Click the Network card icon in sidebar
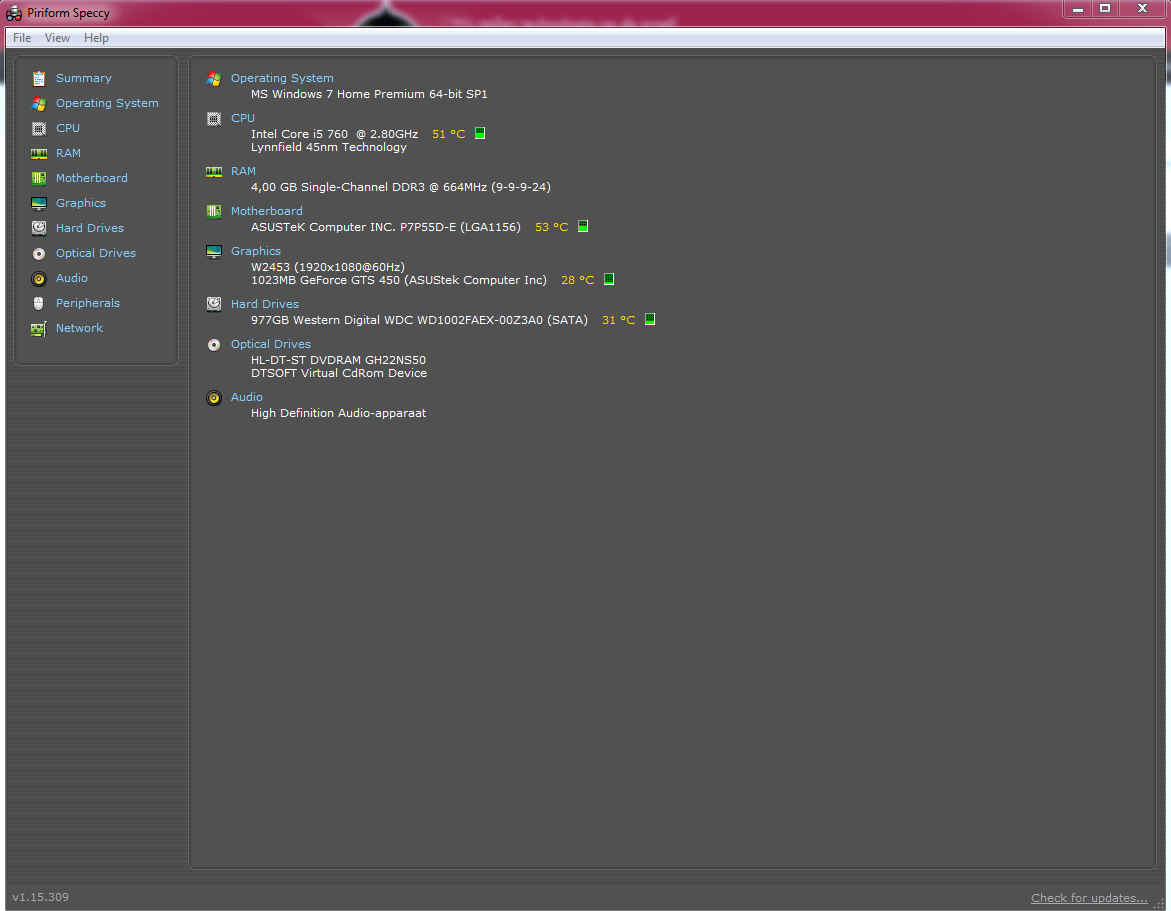Viewport: 1171px width, 911px height. click(39, 329)
